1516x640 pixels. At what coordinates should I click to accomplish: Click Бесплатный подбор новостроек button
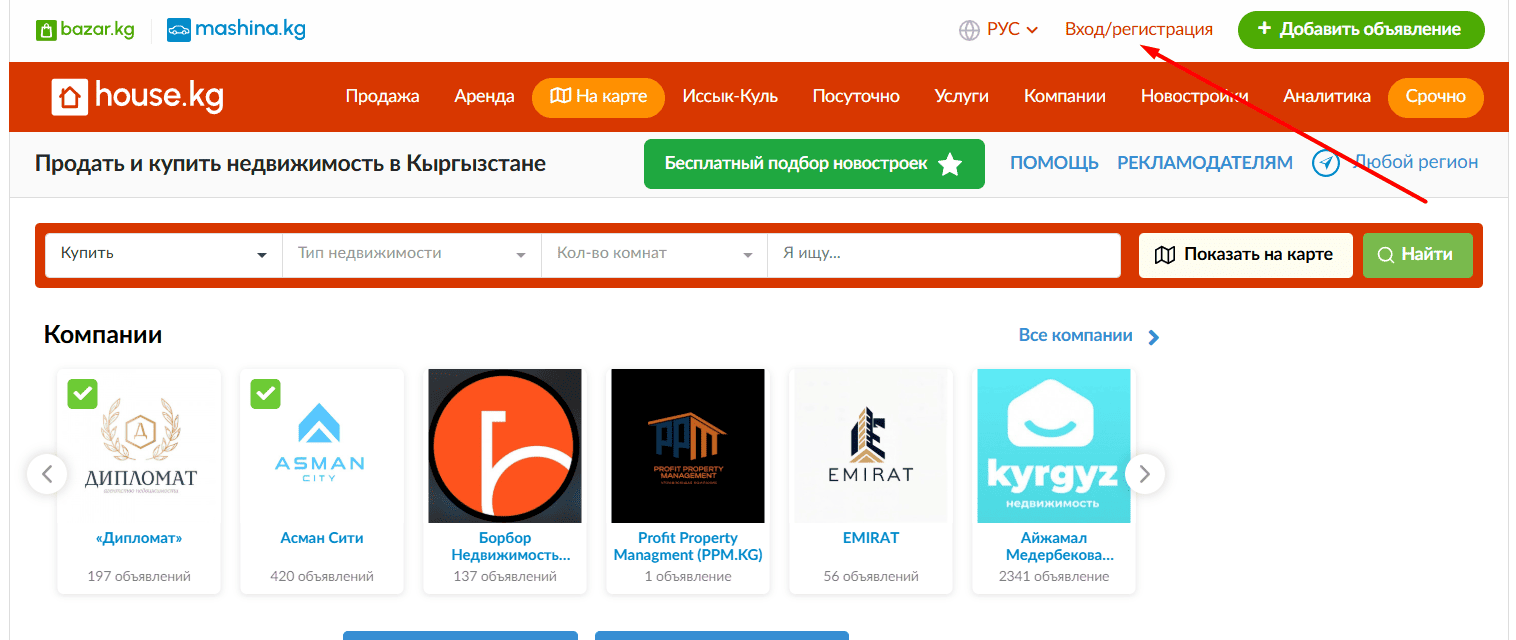814,164
